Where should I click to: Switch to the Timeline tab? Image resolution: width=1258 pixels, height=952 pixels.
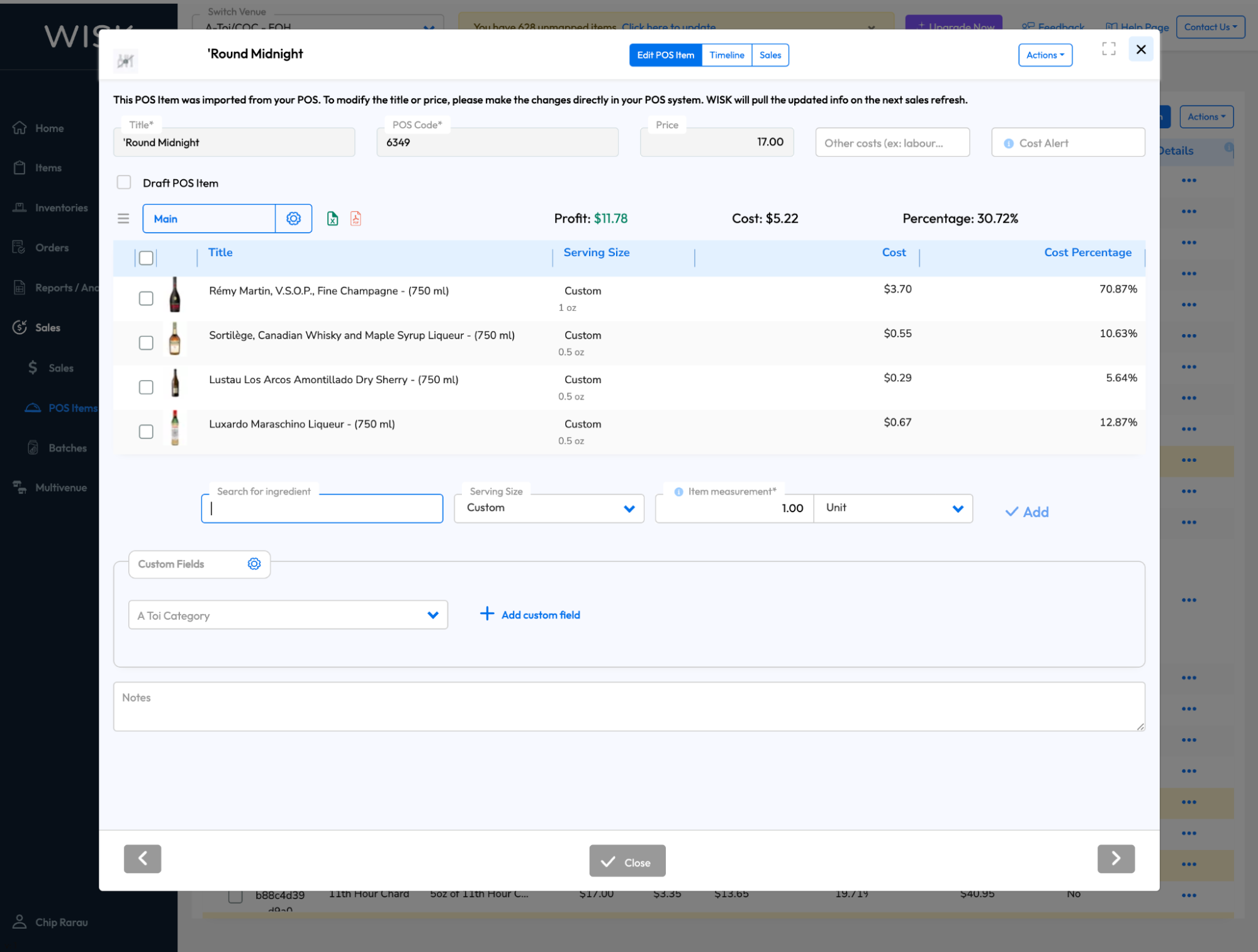(x=726, y=55)
